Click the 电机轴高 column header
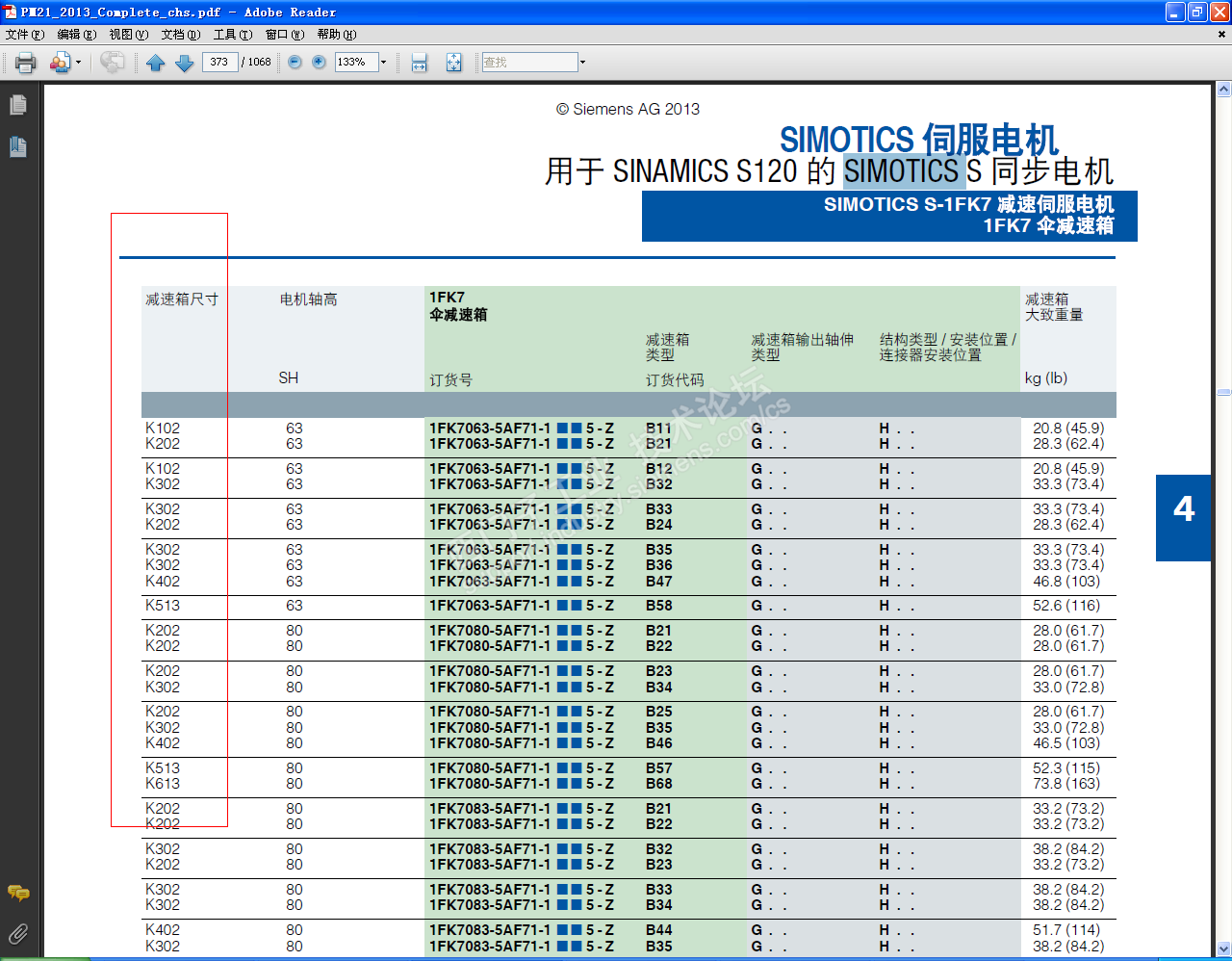 pos(309,299)
